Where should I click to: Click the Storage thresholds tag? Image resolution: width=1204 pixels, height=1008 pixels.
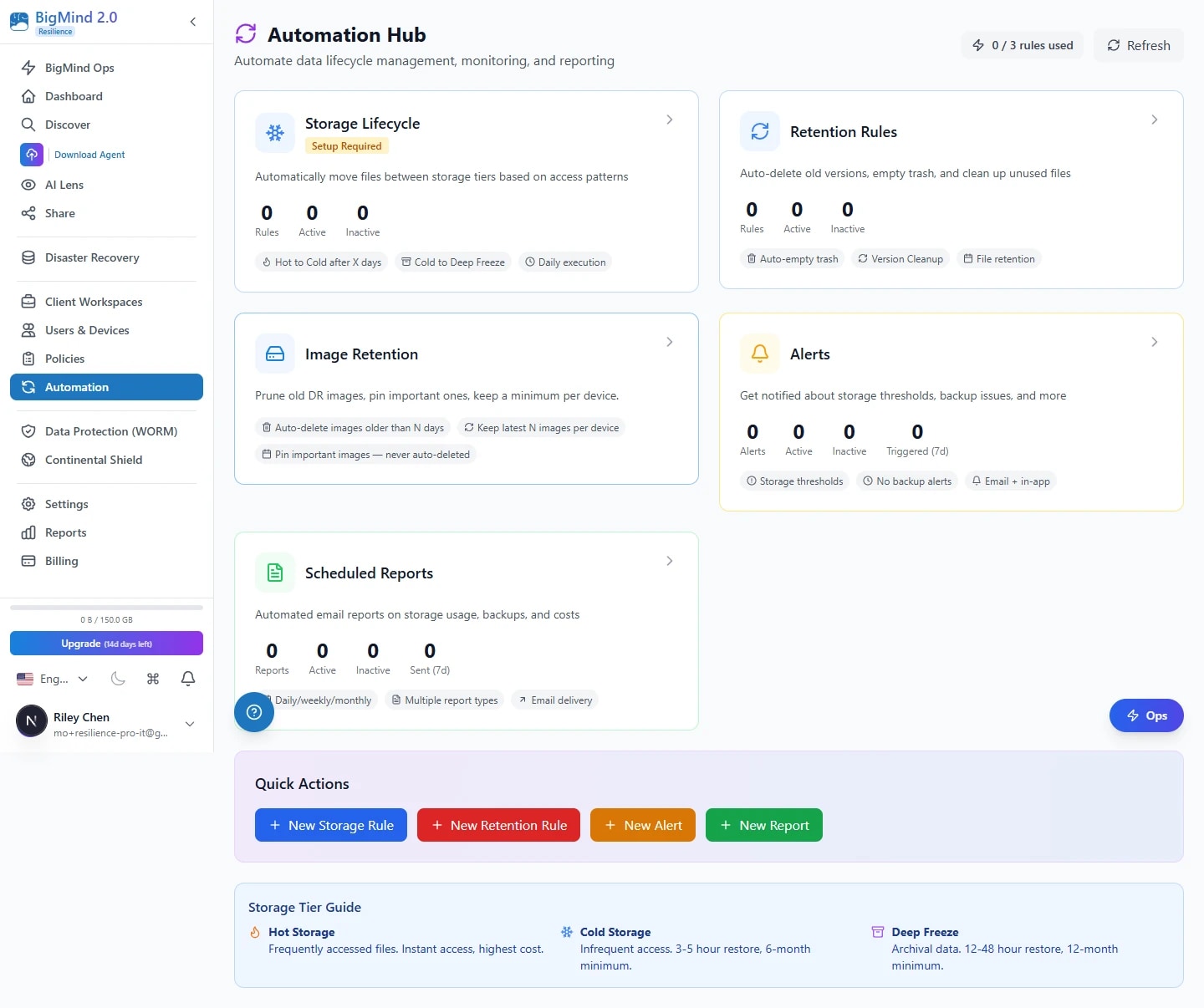794,481
